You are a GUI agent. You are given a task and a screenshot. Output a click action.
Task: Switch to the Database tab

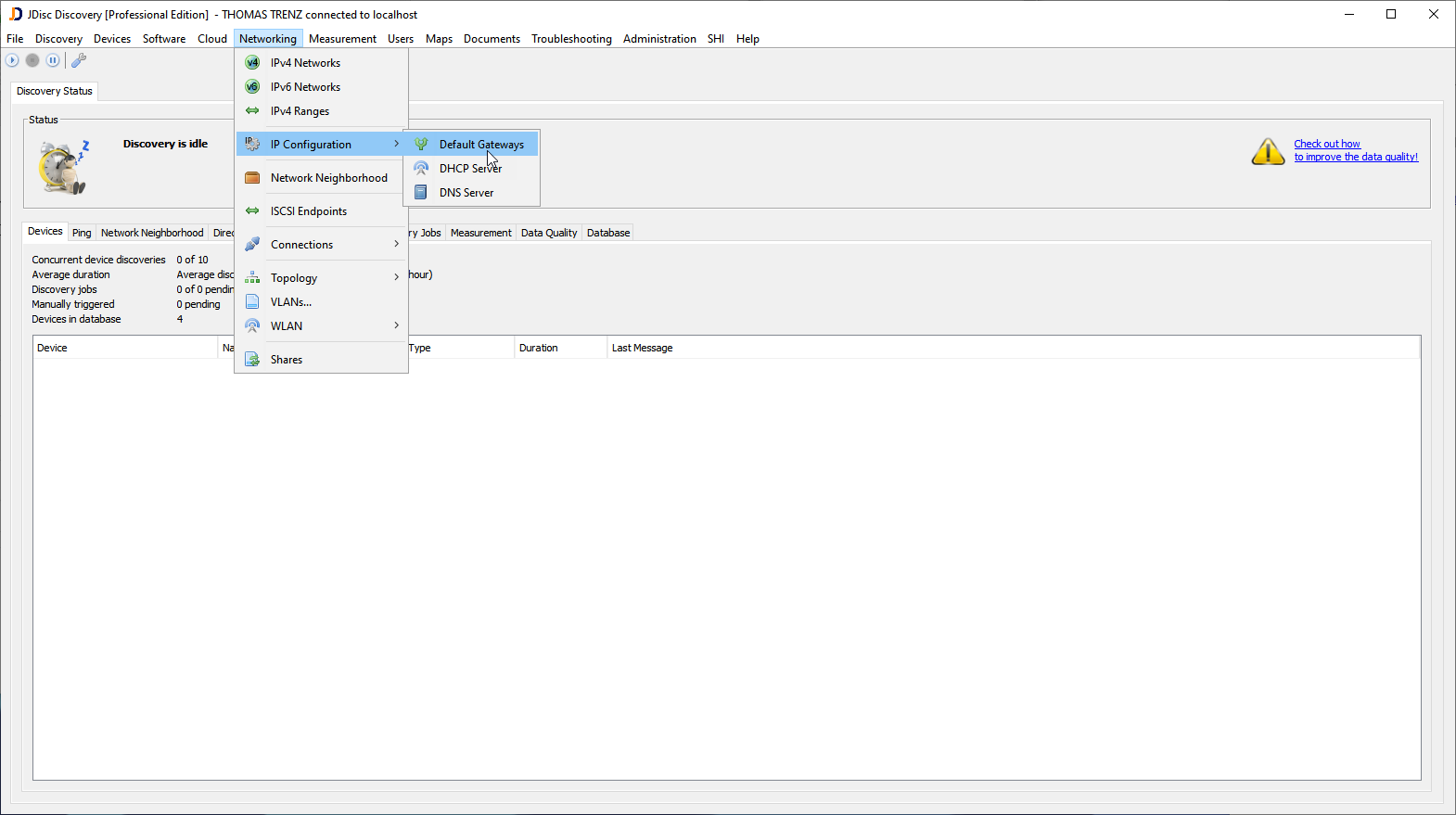pyautogui.click(x=608, y=233)
